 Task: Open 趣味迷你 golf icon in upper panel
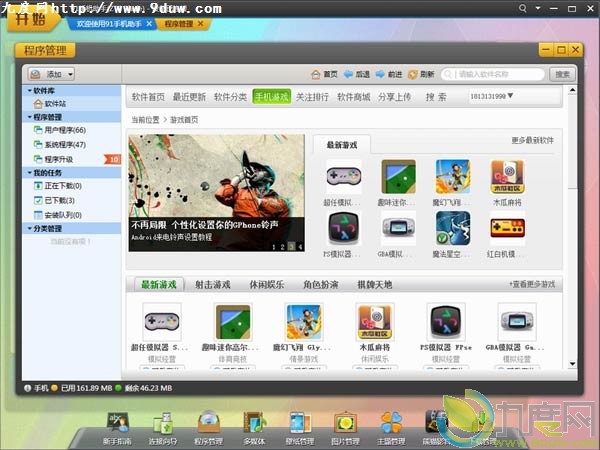398,176
